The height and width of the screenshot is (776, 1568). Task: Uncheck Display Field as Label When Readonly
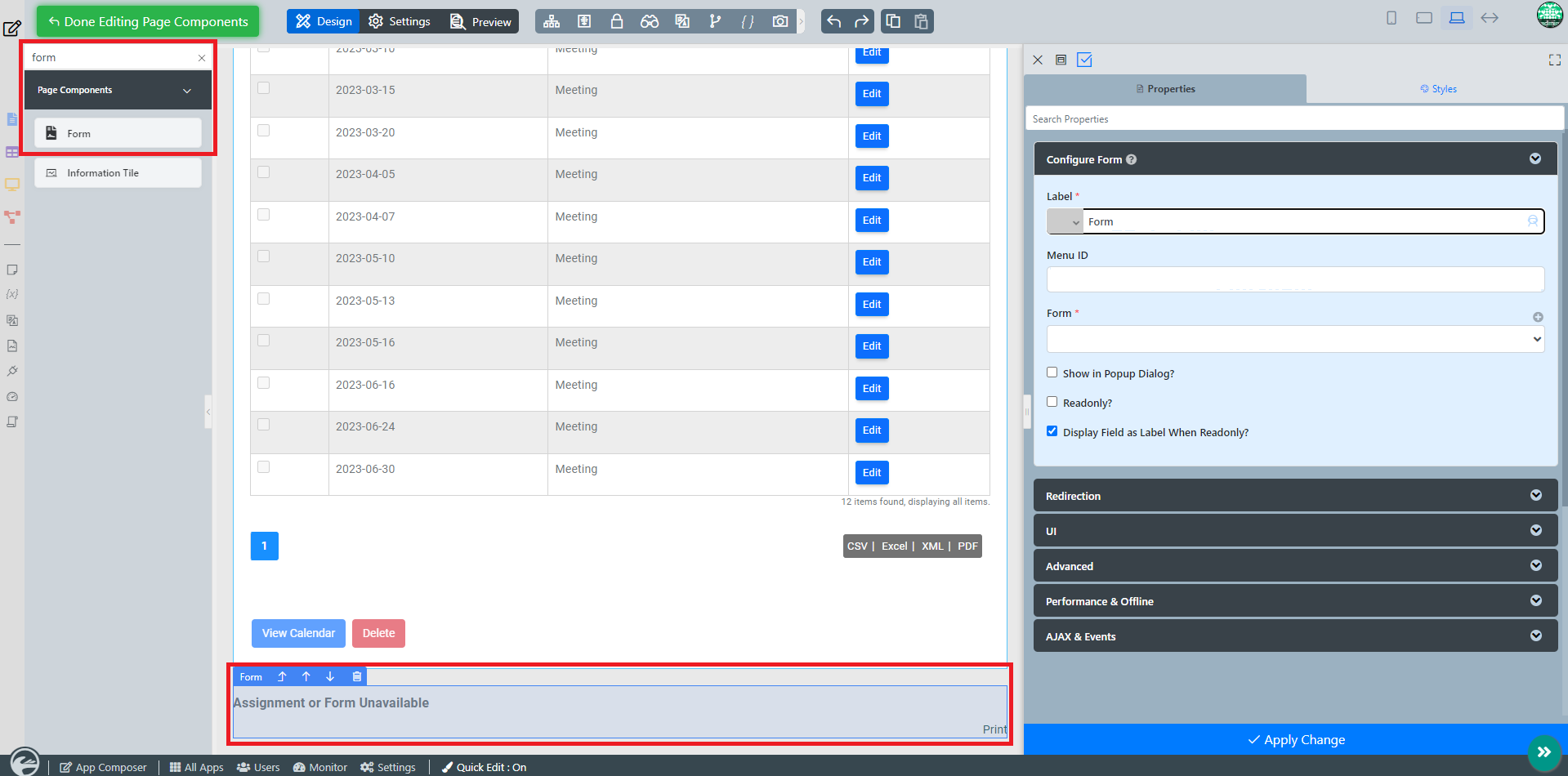[1052, 431]
